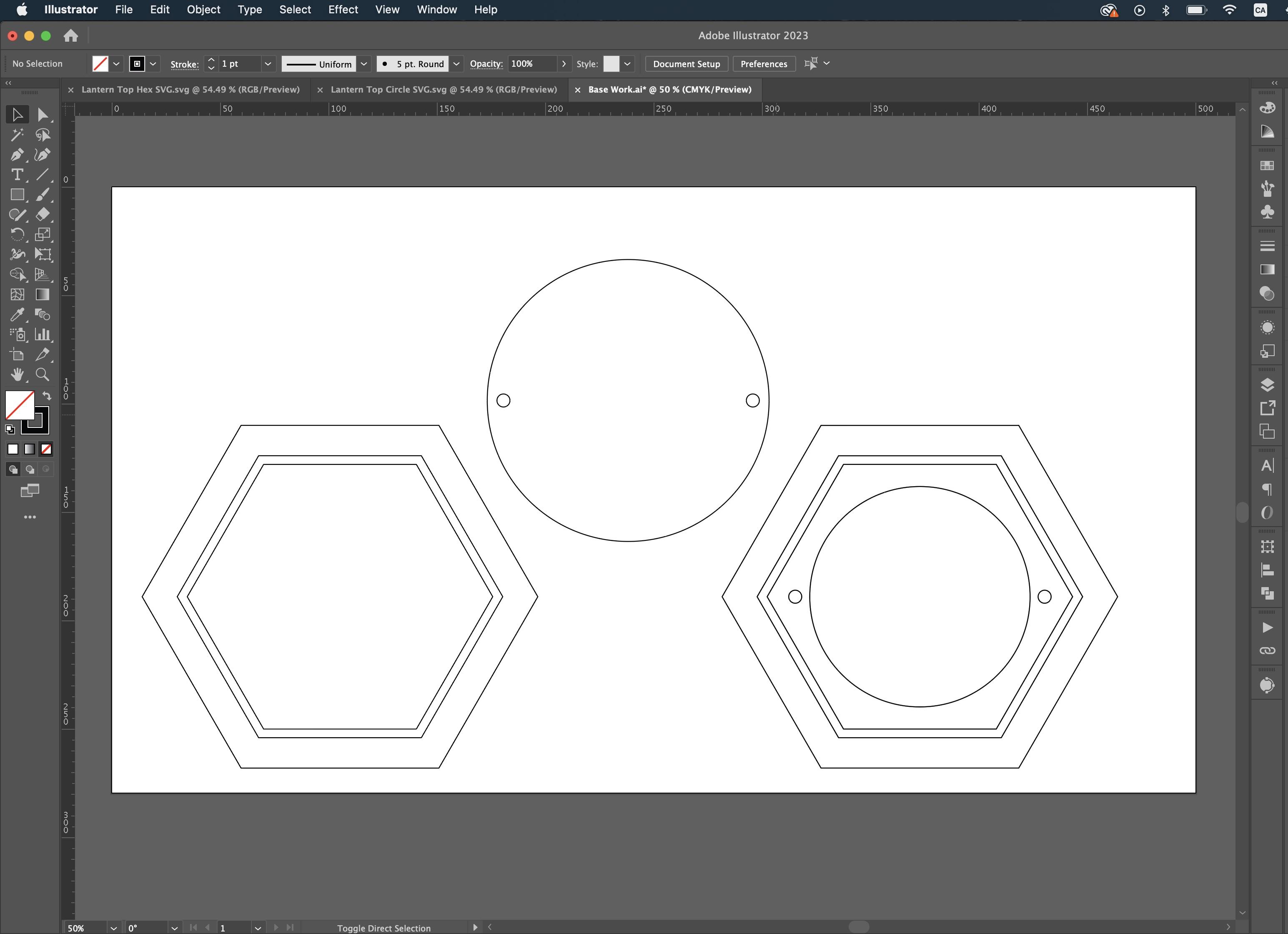Select the Rotate tool
Screen dimensions: 1288x934
click(17, 234)
